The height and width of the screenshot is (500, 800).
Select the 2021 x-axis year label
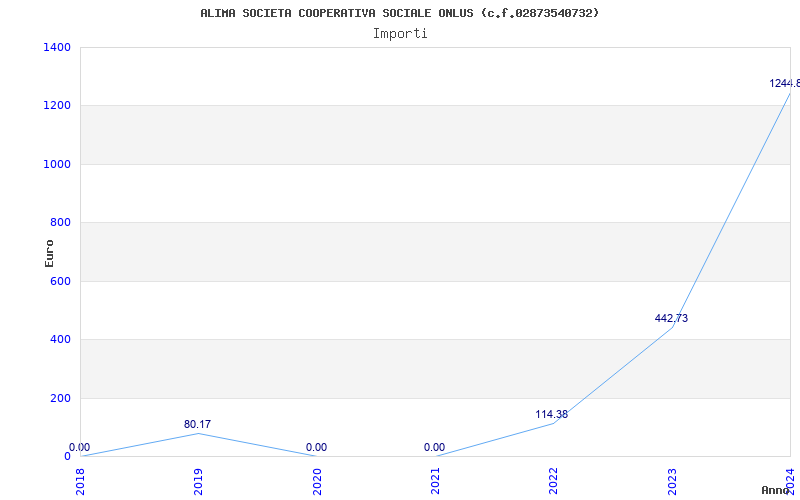pyautogui.click(x=435, y=481)
